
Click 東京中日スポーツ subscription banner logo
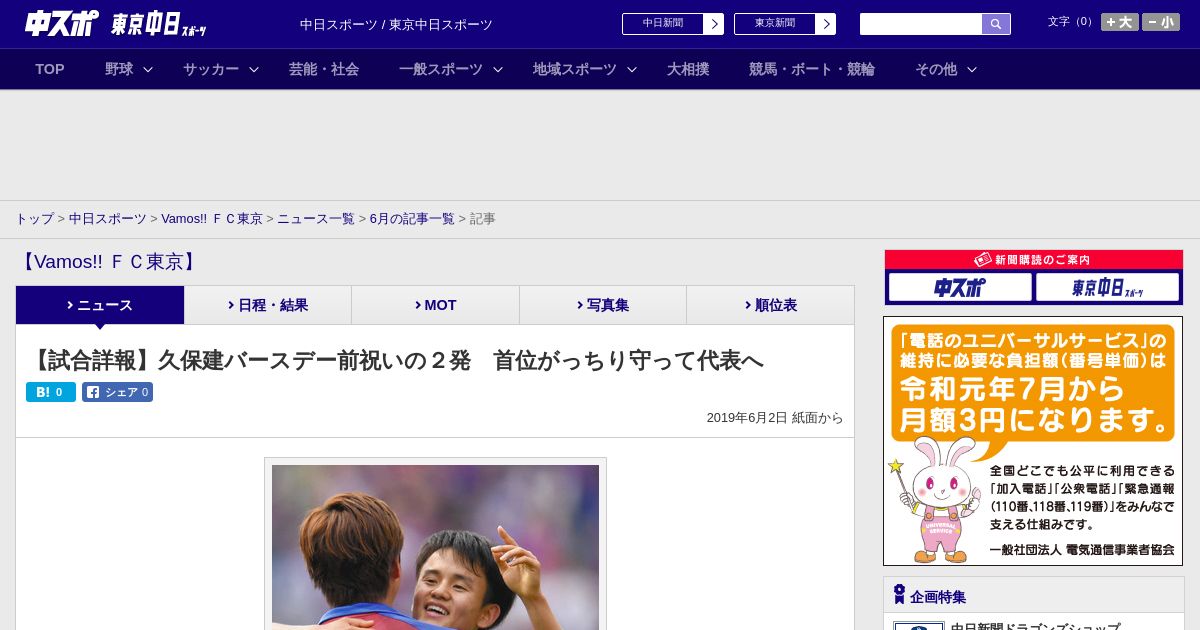pyautogui.click(x=1107, y=288)
